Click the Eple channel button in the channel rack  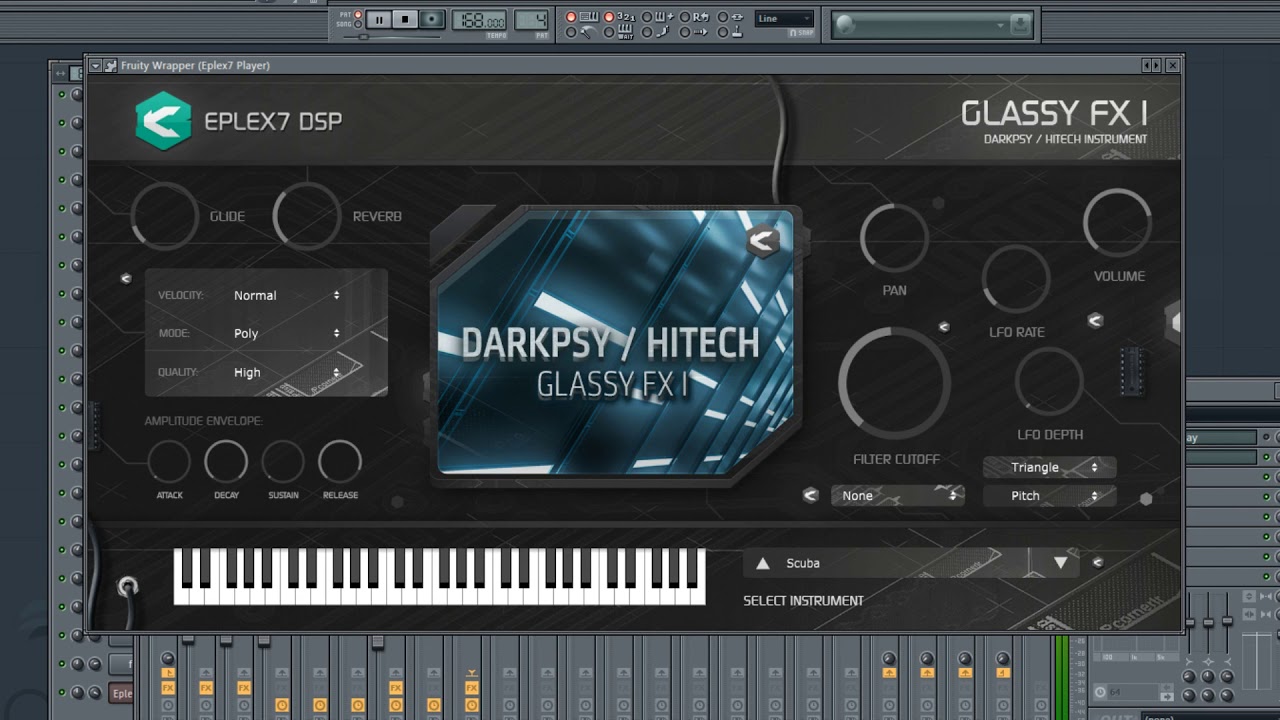(121, 693)
